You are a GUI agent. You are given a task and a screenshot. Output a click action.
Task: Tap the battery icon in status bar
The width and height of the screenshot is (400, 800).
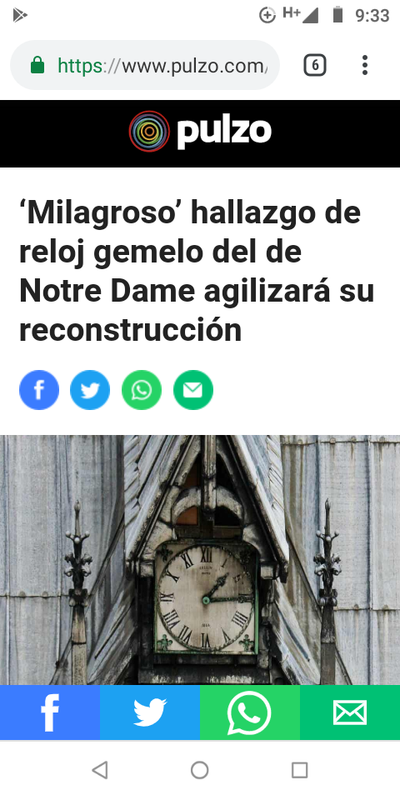[x=338, y=15]
